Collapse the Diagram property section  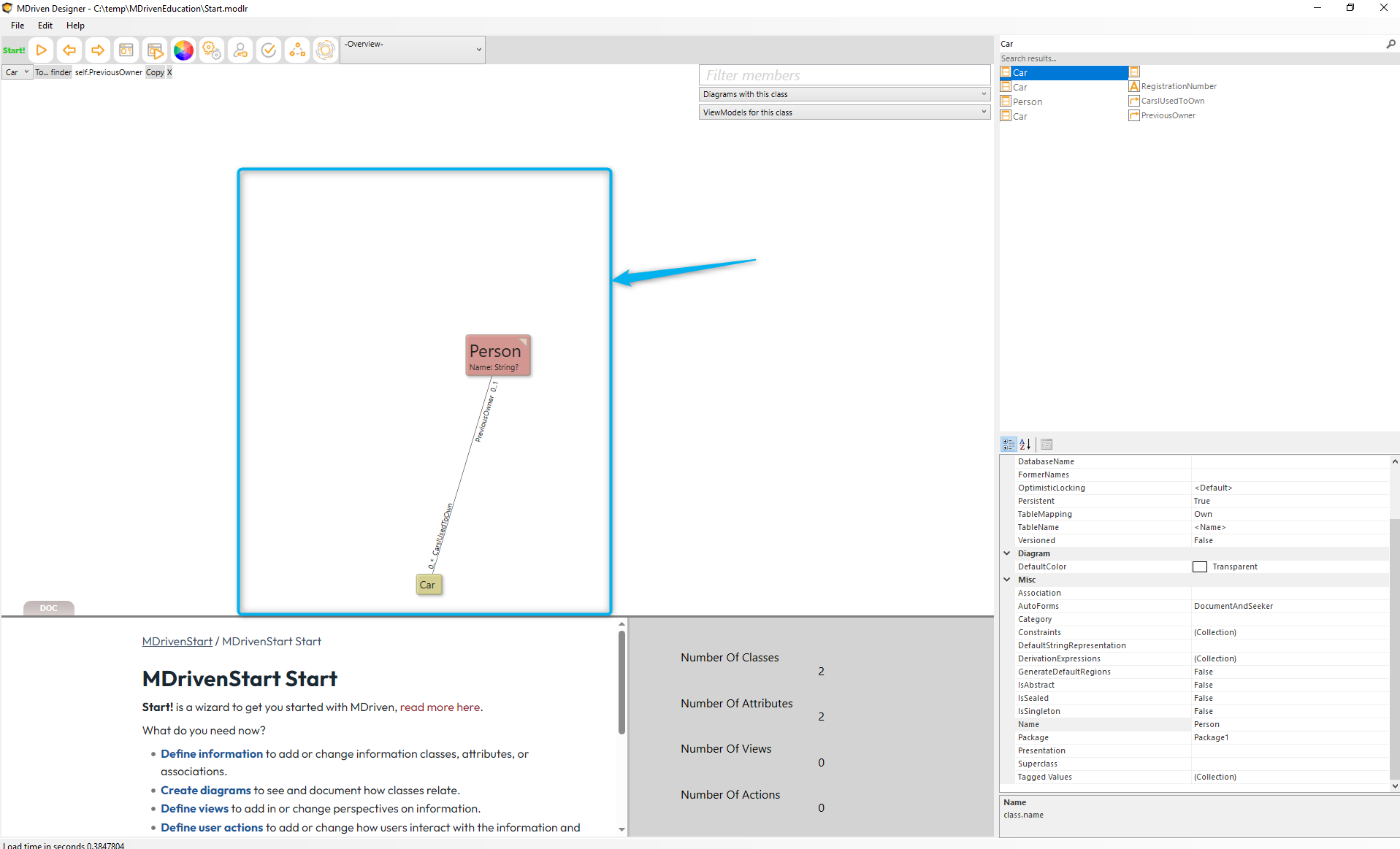[1007, 553]
